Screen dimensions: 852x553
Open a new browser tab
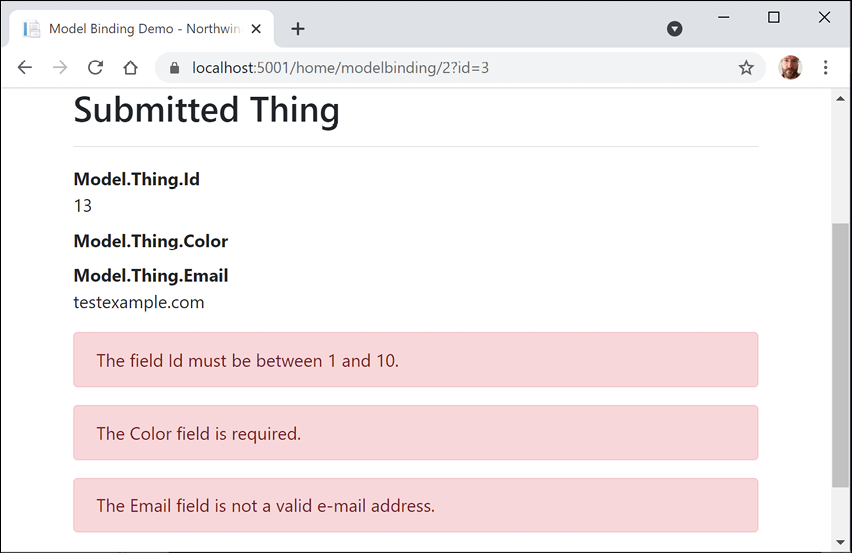[x=297, y=29]
